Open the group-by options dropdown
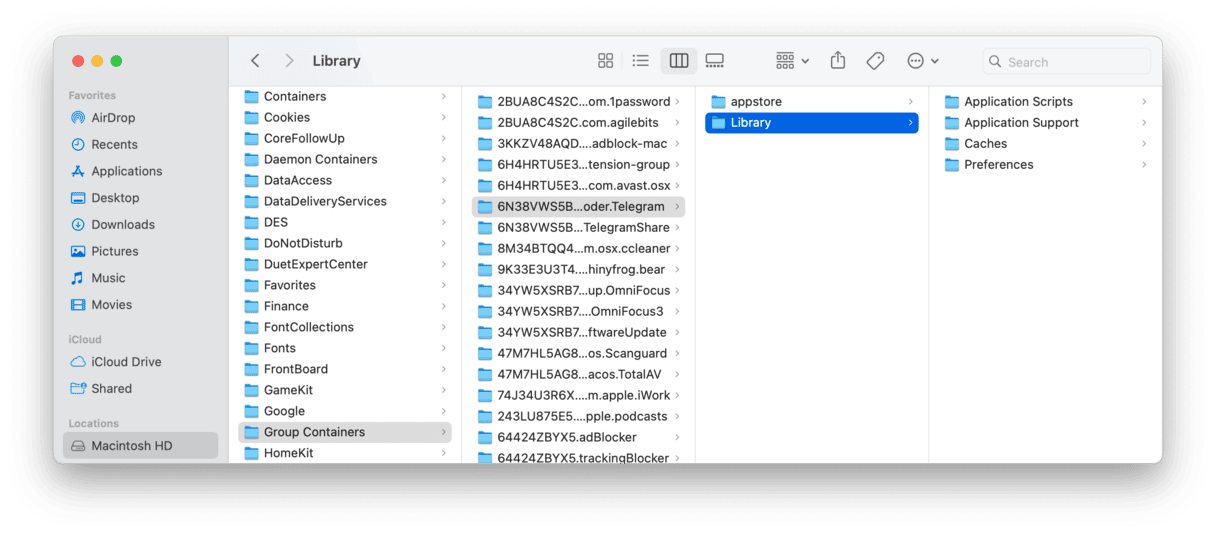This screenshot has width=1216, height=534. click(x=792, y=61)
